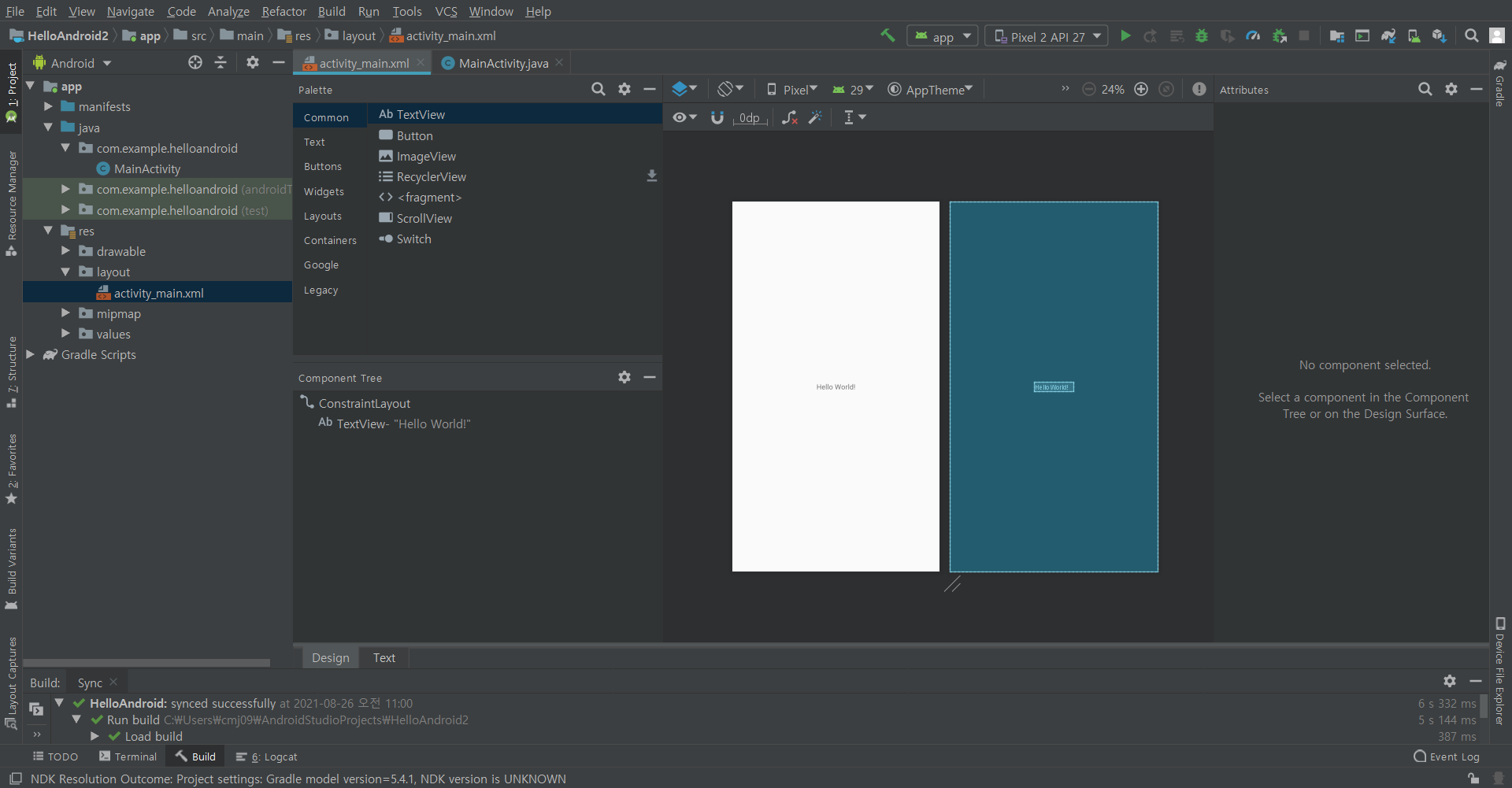The image size is (1512, 788).
Task: Expand Gradle Scripts node
Action: (30, 354)
